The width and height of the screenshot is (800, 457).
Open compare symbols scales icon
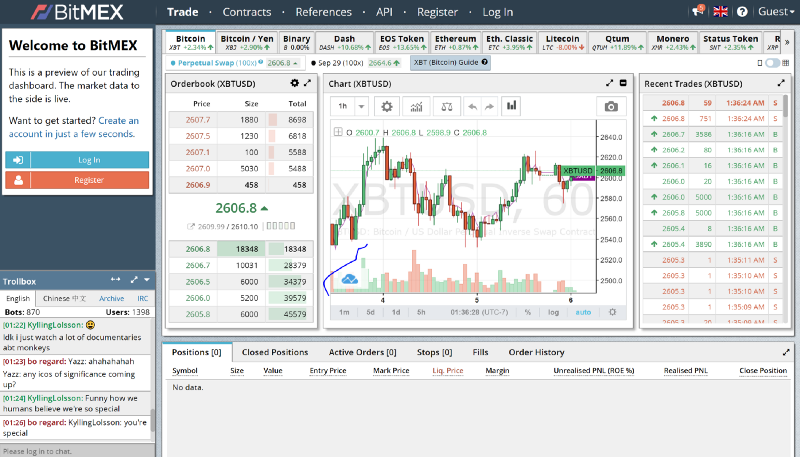click(x=447, y=106)
